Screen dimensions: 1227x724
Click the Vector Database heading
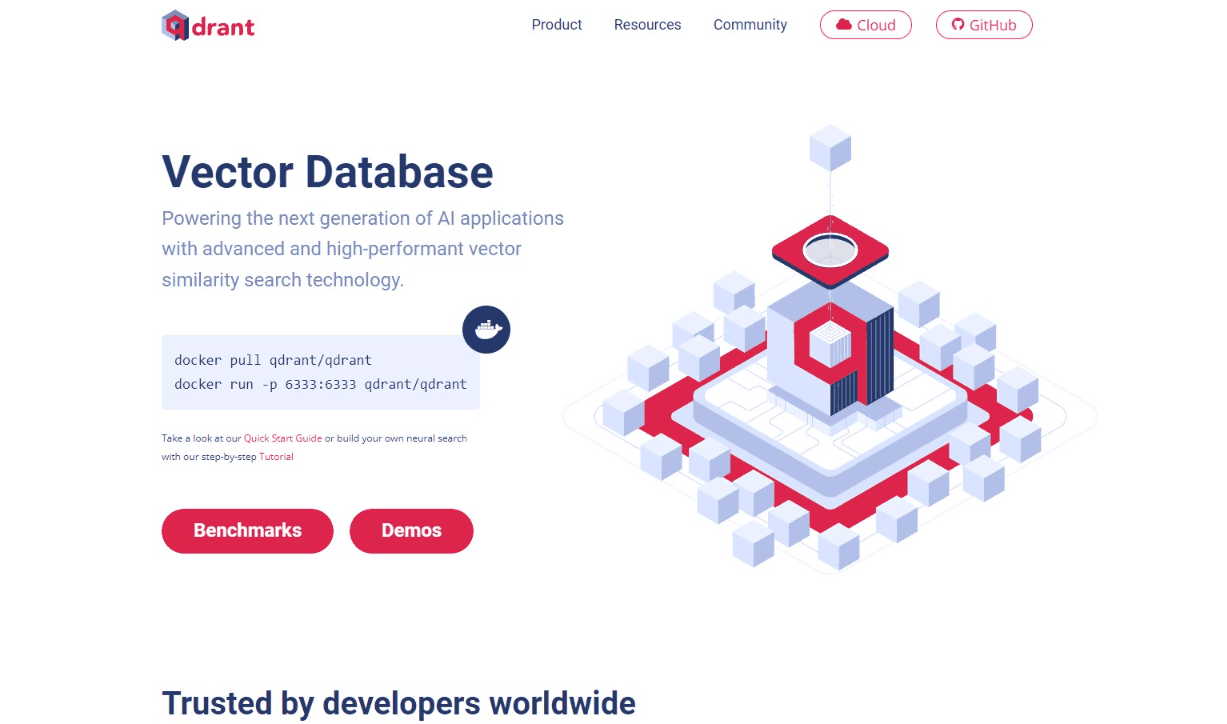click(x=327, y=172)
